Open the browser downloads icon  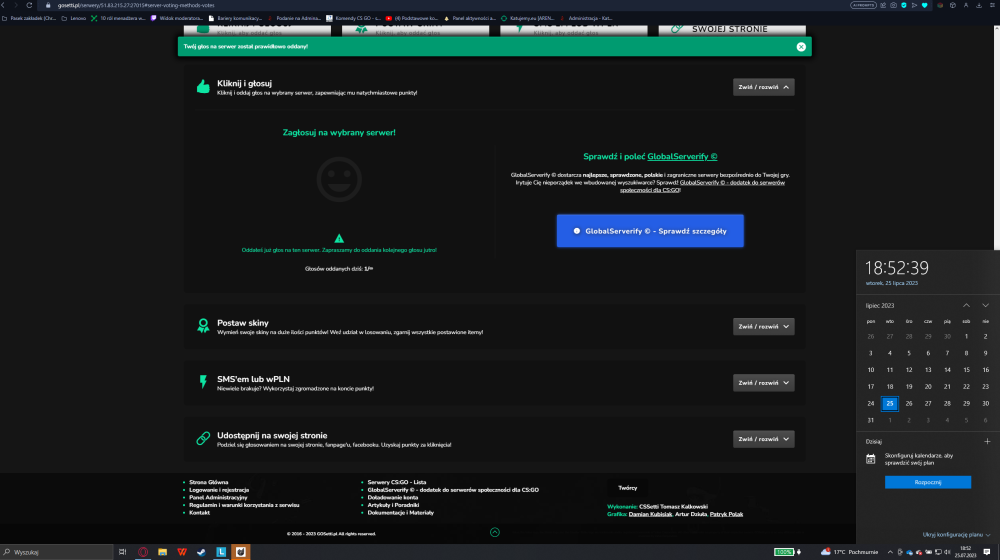[x=979, y=5]
